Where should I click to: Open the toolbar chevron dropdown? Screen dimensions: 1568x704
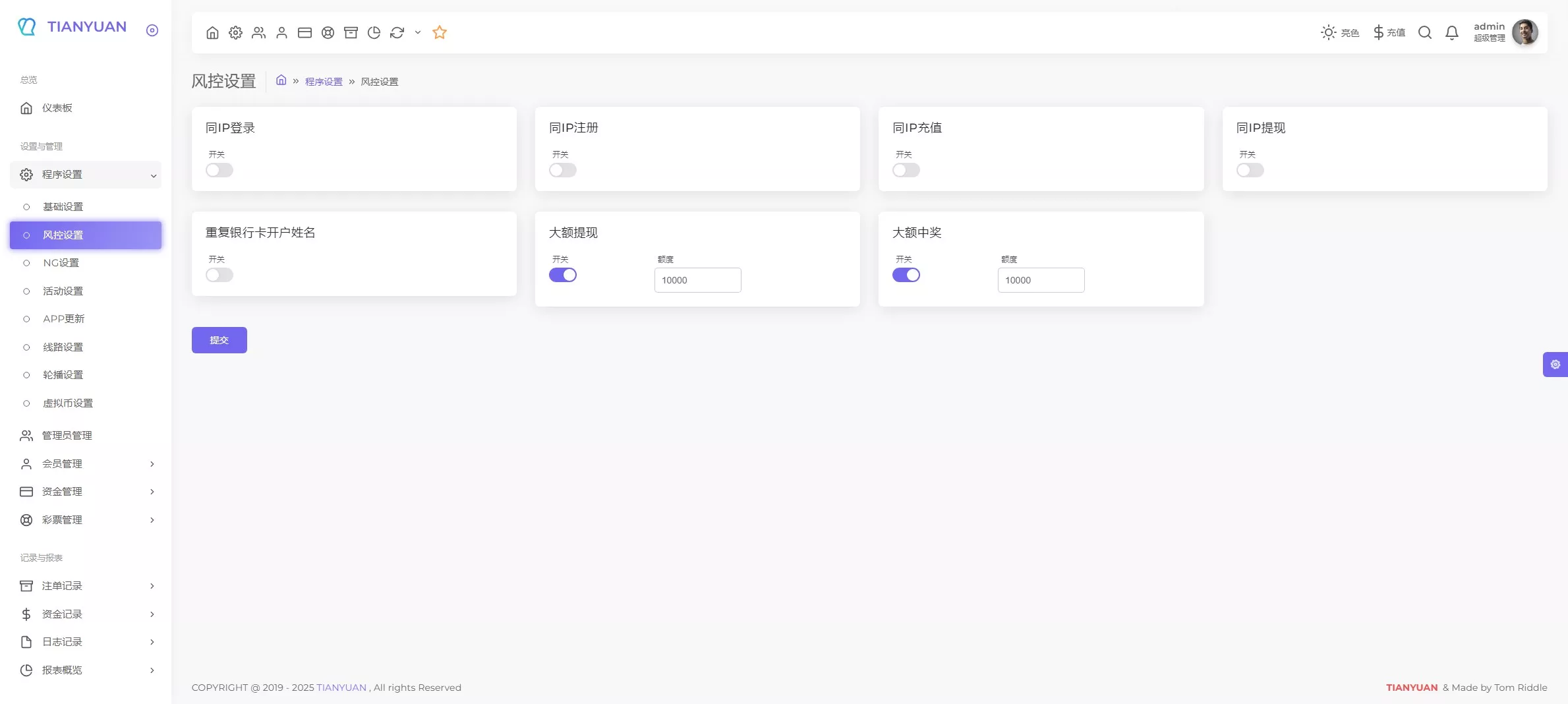(x=417, y=32)
